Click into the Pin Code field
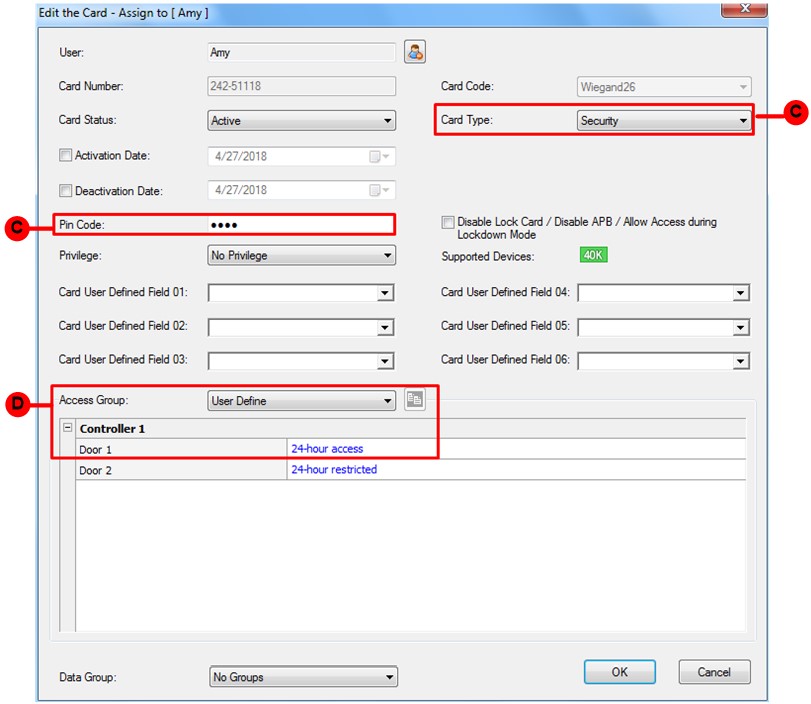This screenshot has width=811, height=704. pos(301,225)
